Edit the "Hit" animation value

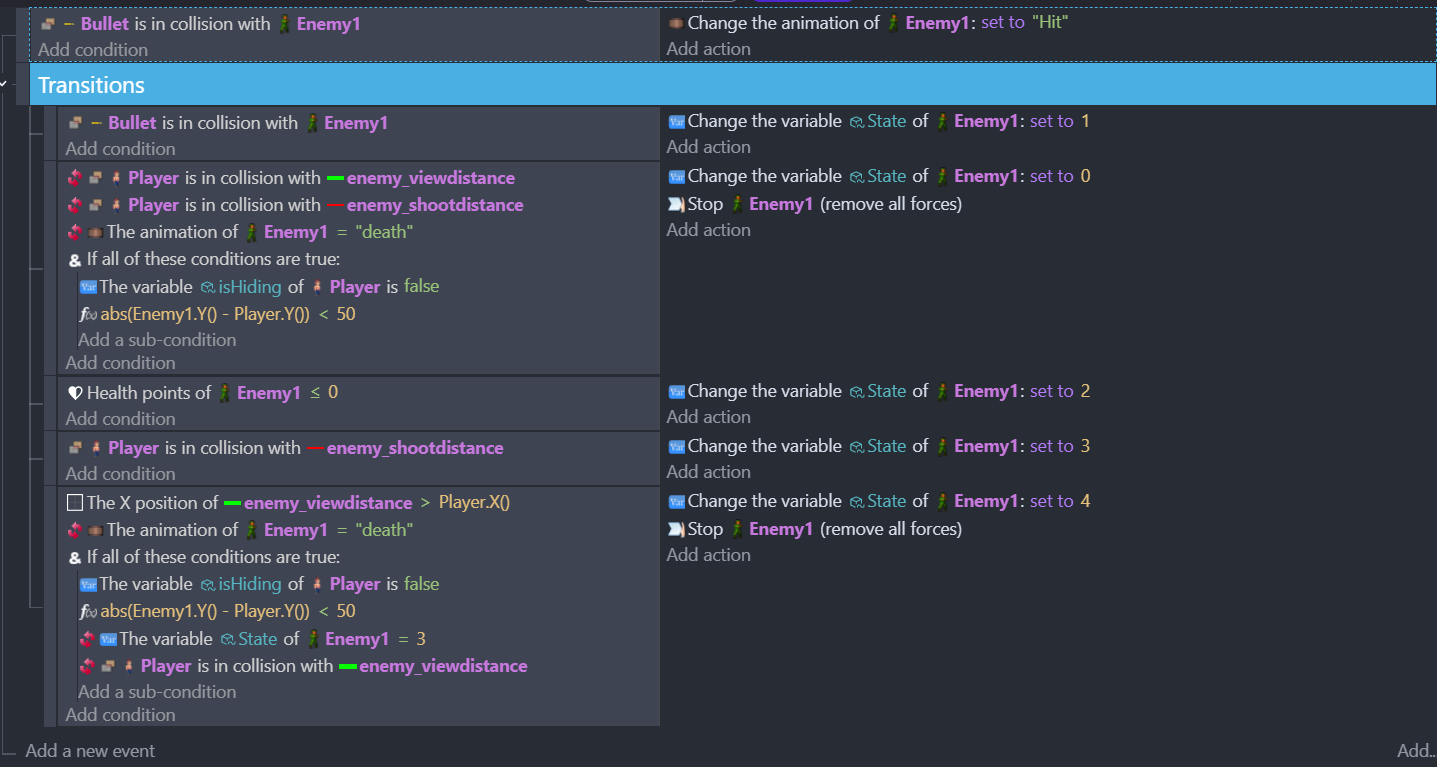(1050, 22)
